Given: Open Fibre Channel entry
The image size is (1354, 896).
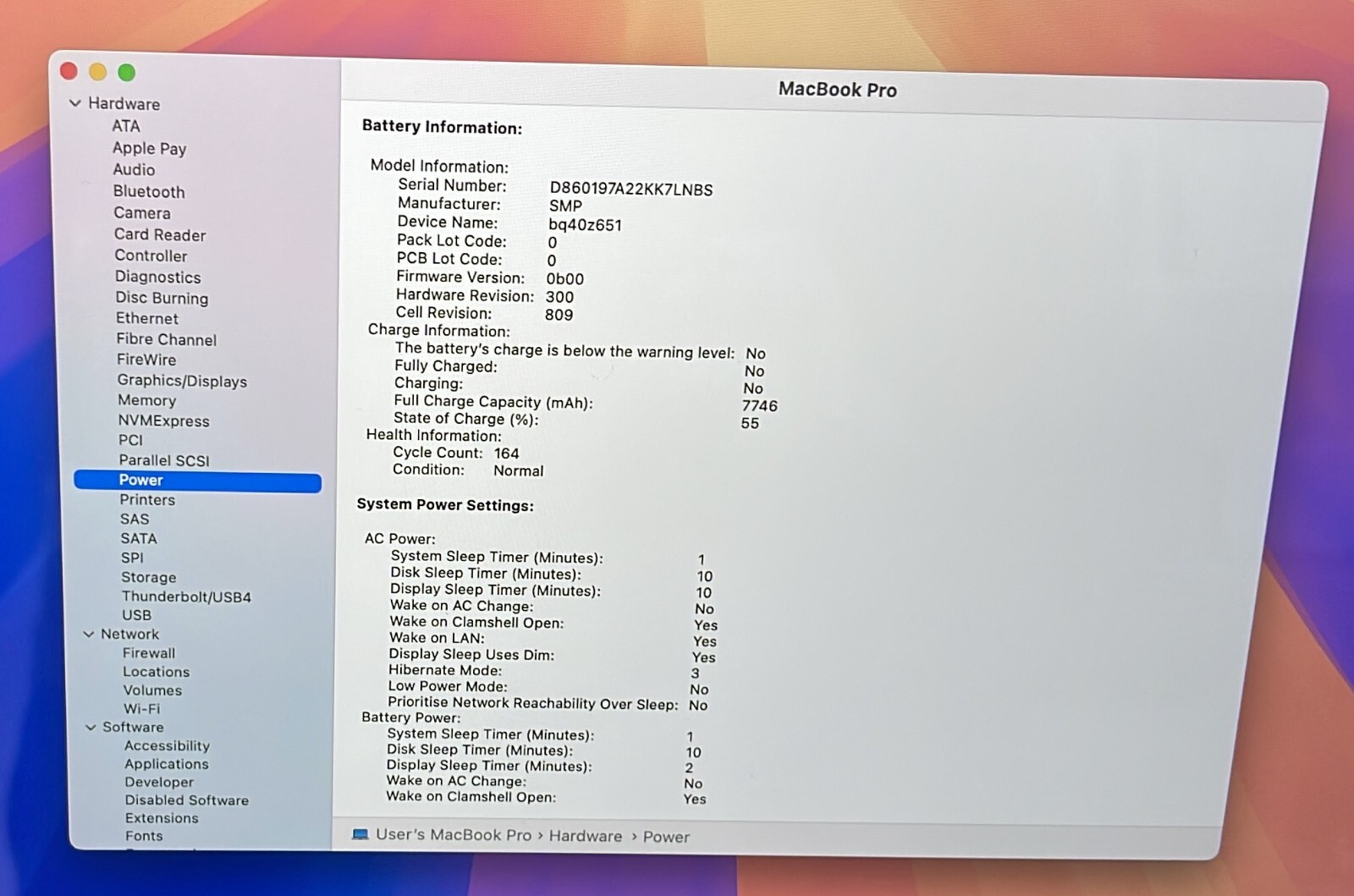Looking at the screenshot, I should [x=167, y=339].
